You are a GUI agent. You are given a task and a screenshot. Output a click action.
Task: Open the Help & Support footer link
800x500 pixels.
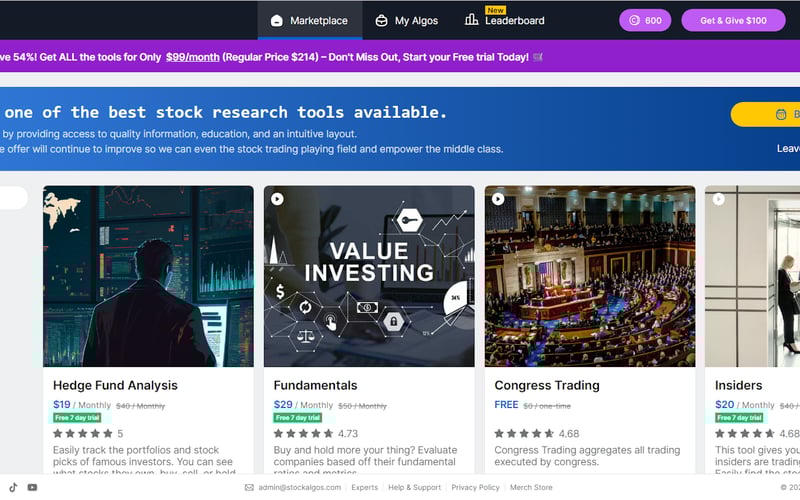point(414,487)
